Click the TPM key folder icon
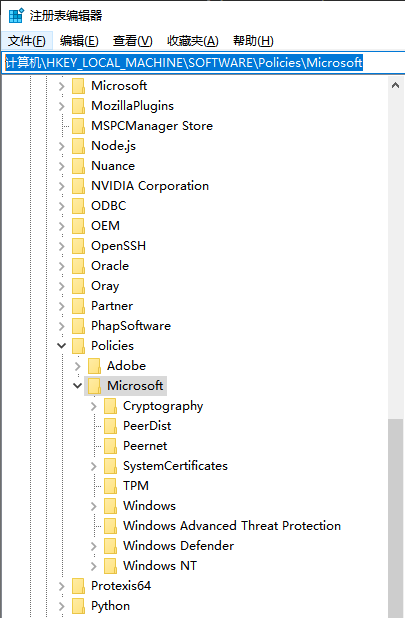Screen dimensions: 405x618 tap(110, 486)
